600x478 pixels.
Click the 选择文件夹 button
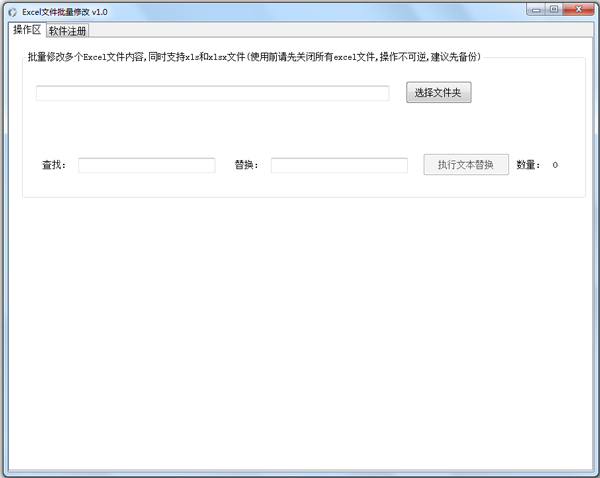(x=439, y=93)
